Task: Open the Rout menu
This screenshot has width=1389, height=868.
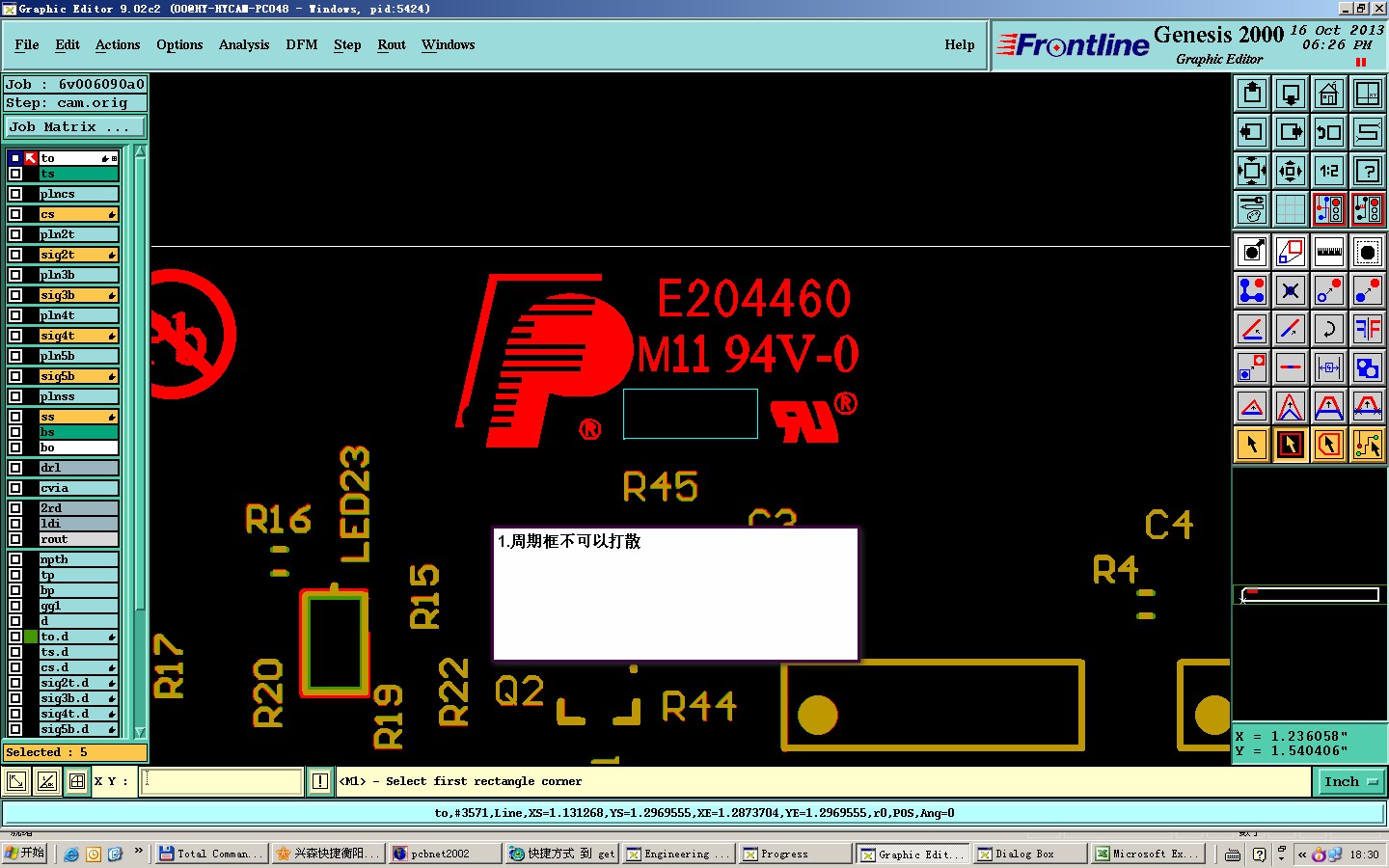Action: 392,45
